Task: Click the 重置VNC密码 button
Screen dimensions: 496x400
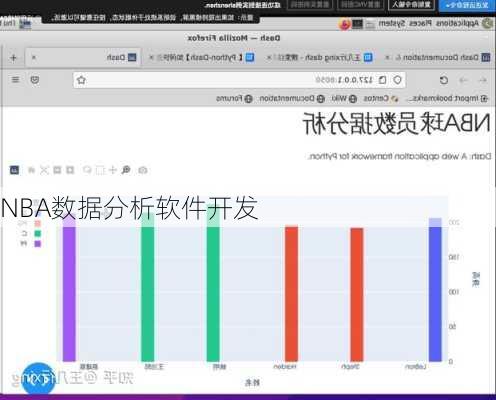Action: pyautogui.click(x=361, y=5)
